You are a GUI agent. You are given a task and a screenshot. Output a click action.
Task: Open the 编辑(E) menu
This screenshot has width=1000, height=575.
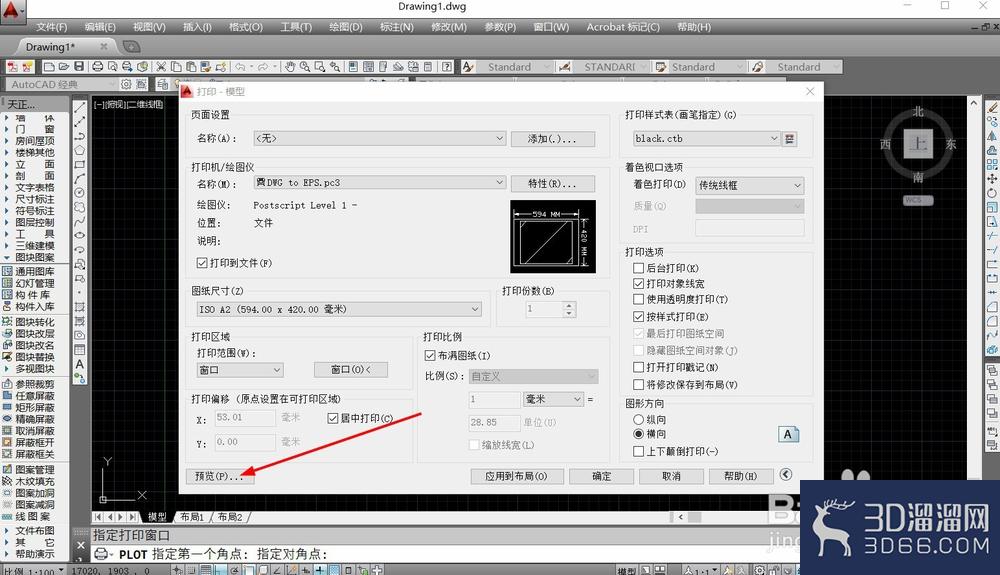click(x=100, y=27)
